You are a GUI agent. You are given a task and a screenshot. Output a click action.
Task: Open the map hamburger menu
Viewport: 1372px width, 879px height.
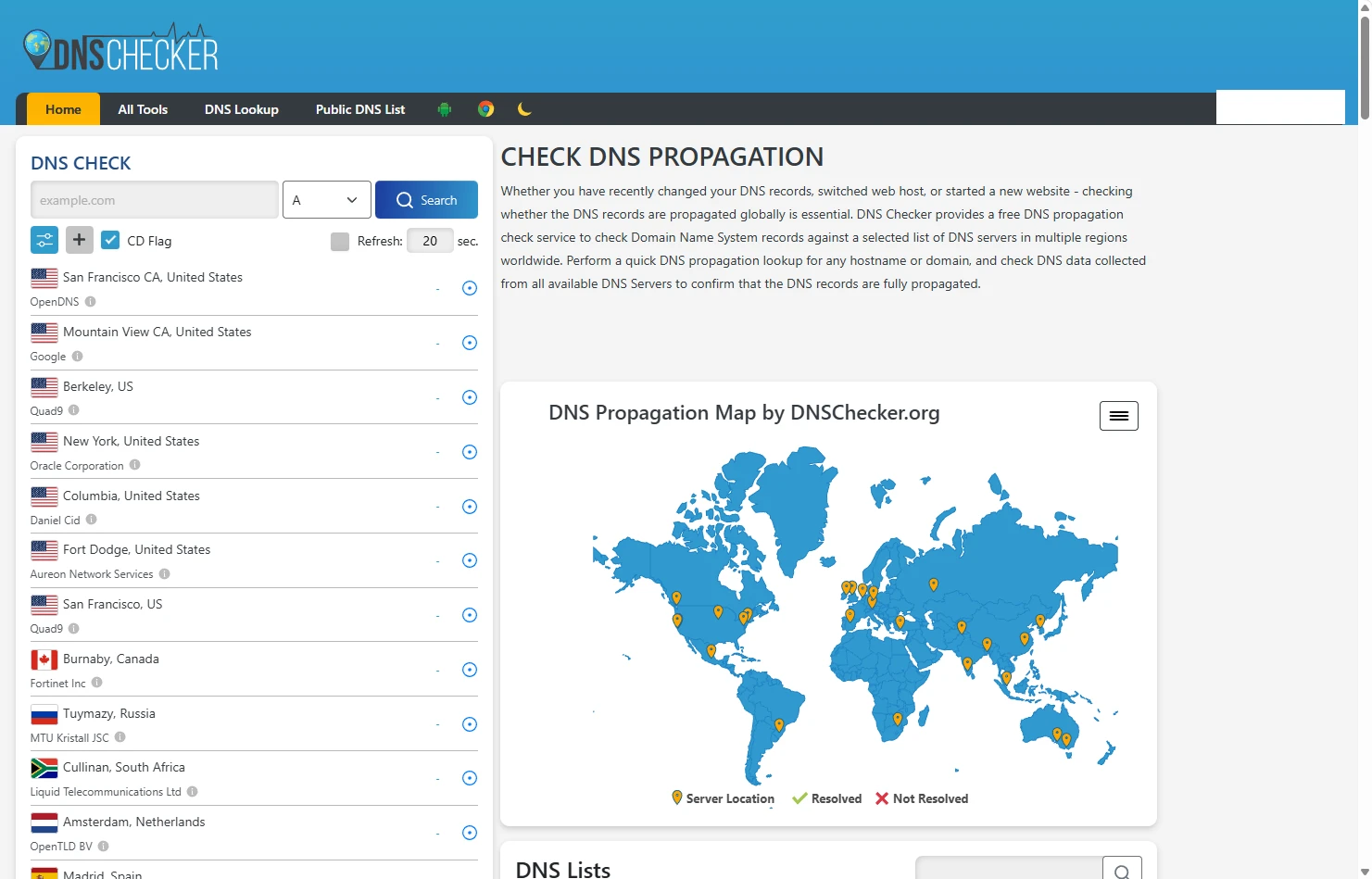coord(1118,415)
